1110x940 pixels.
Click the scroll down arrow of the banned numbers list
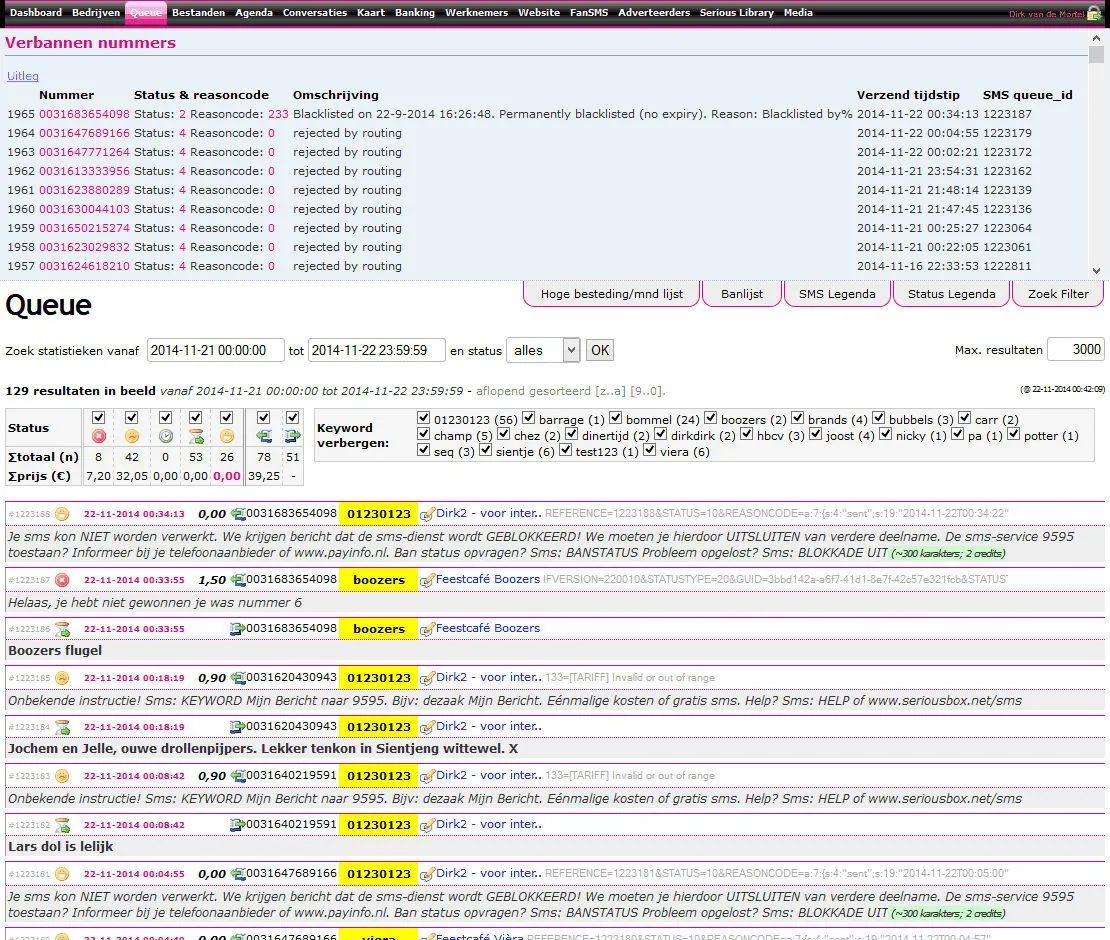[x=1096, y=270]
